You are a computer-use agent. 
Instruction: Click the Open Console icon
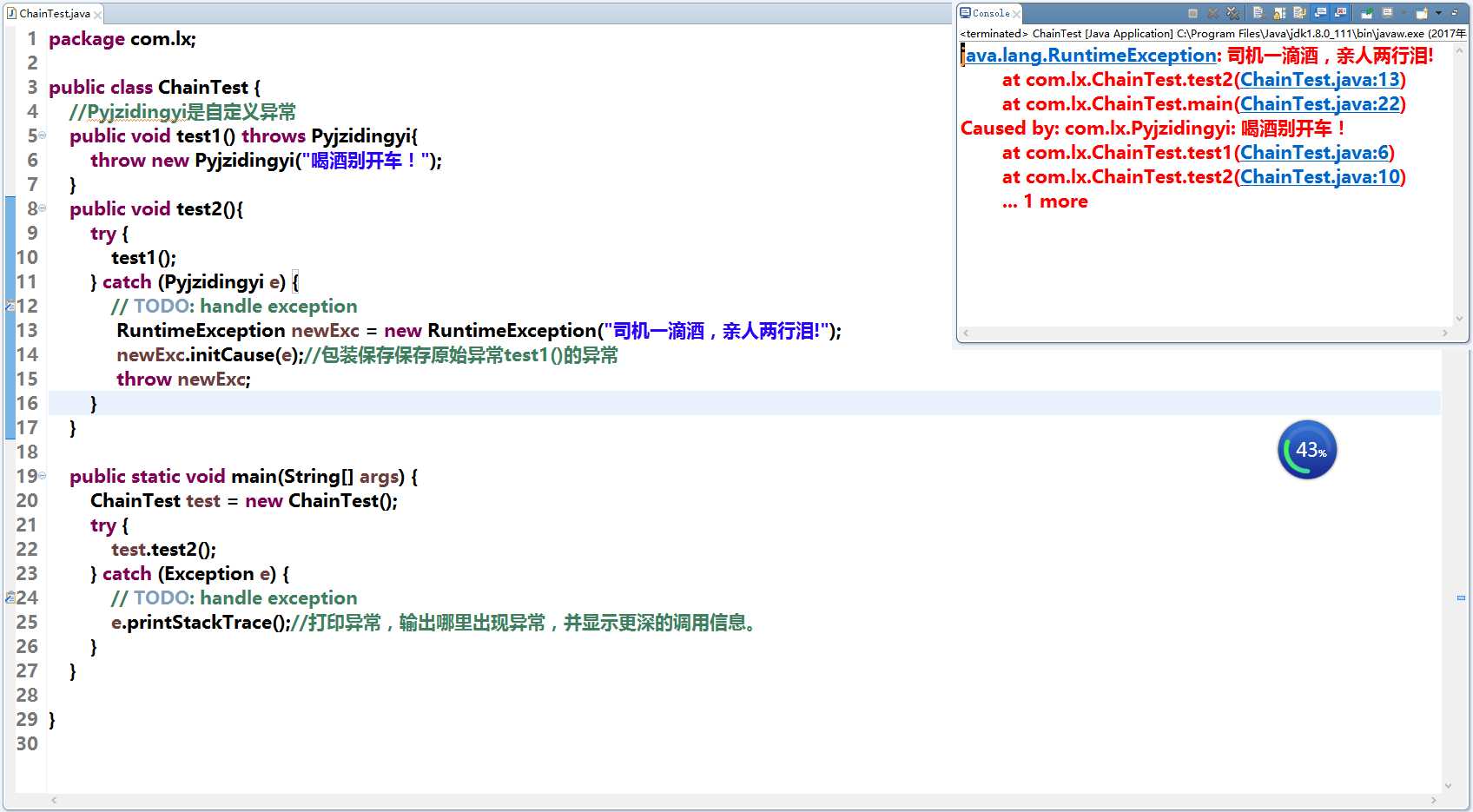(x=1422, y=13)
